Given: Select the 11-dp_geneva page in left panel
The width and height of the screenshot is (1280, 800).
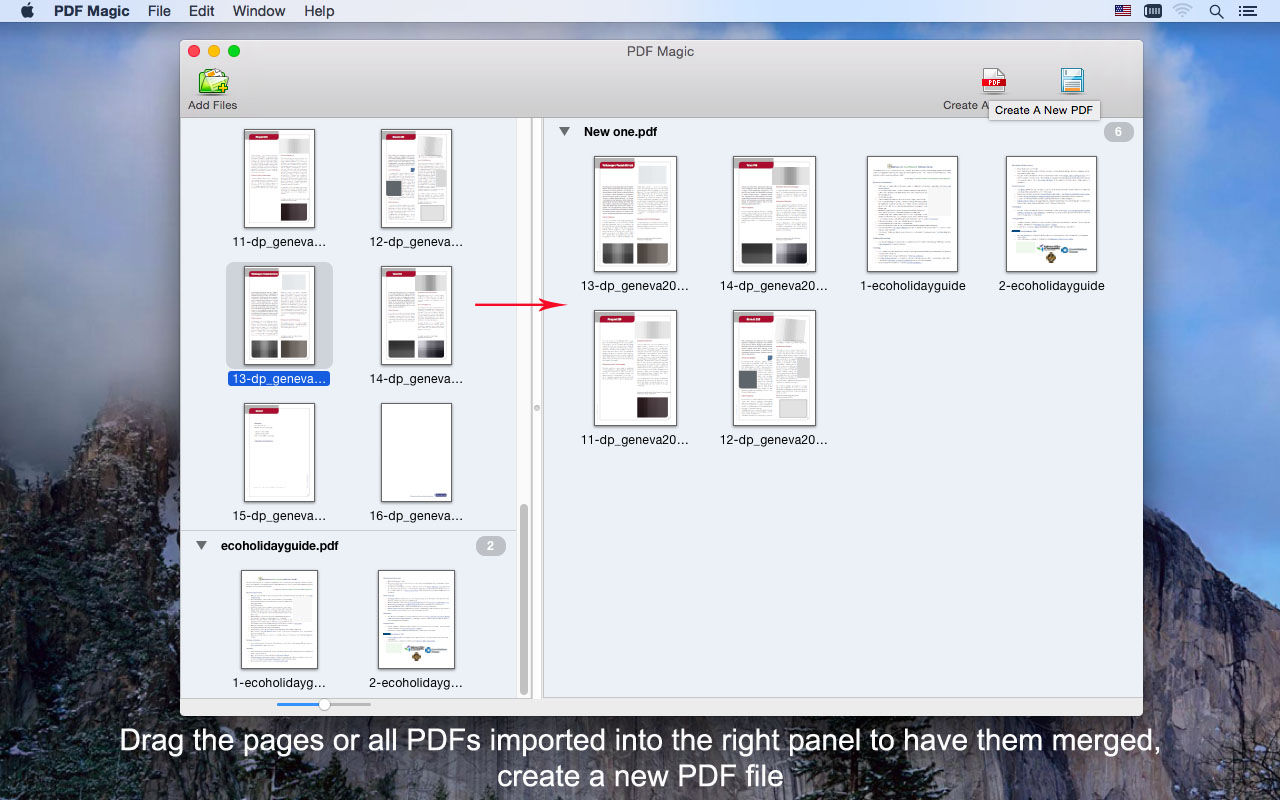Looking at the screenshot, I should pyautogui.click(x=279, y=178).
